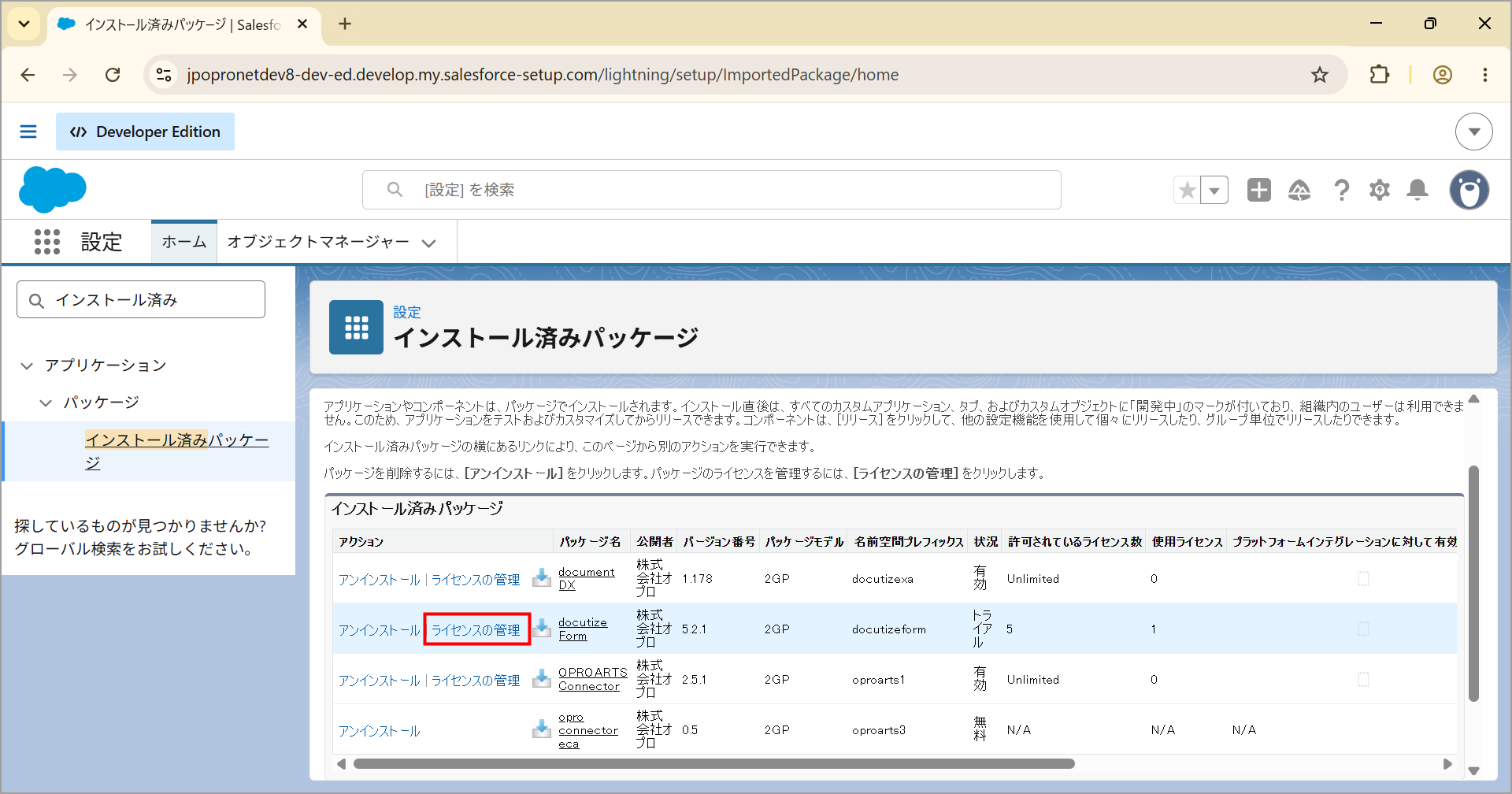The width and height of the screenshot is (1512, 794).
Task: Open the App Launcher dots grid
Action: pyautogui.click(x=47, y=242)
